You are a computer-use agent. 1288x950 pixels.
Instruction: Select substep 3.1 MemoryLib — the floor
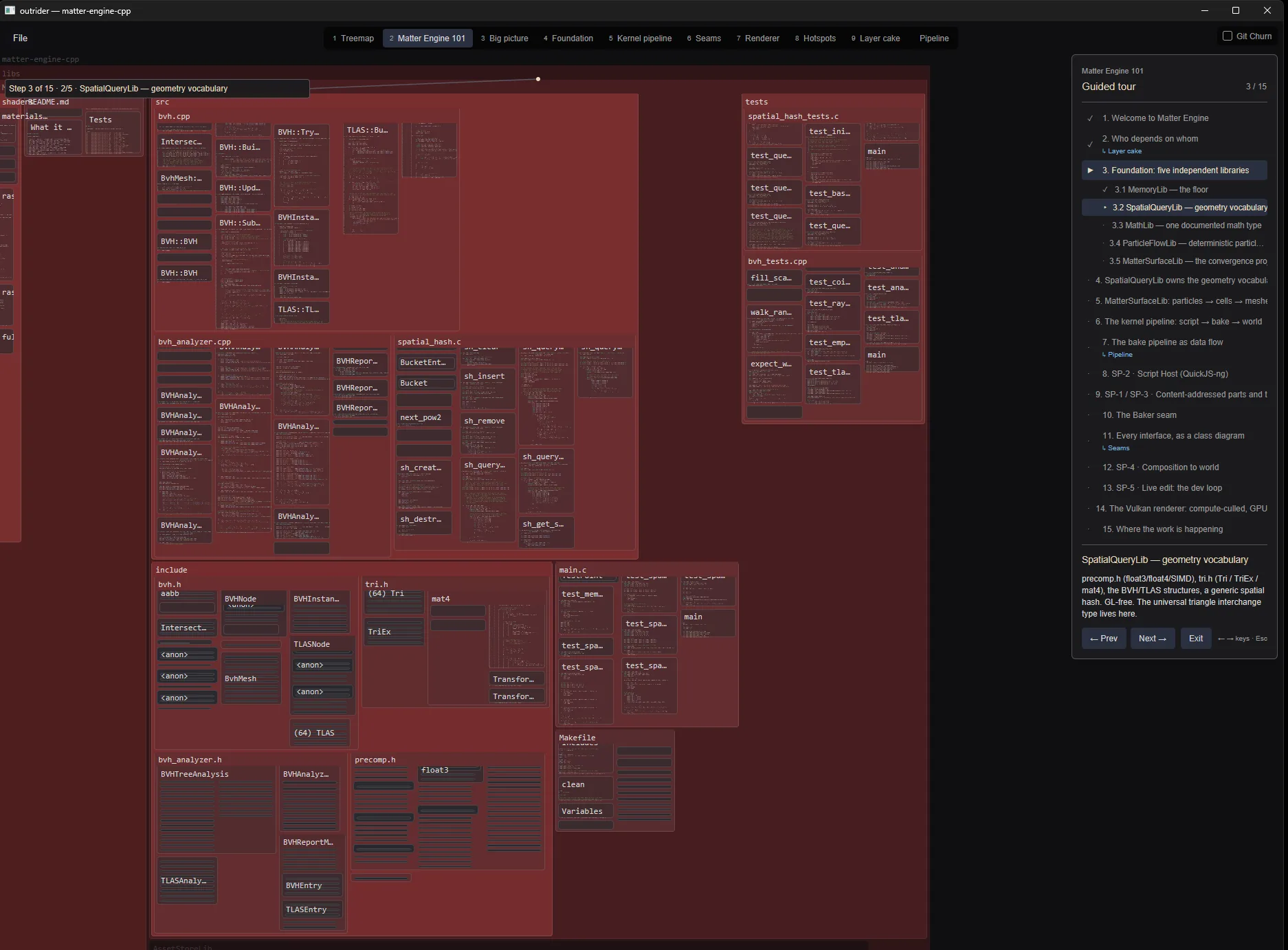[1174, 190]
